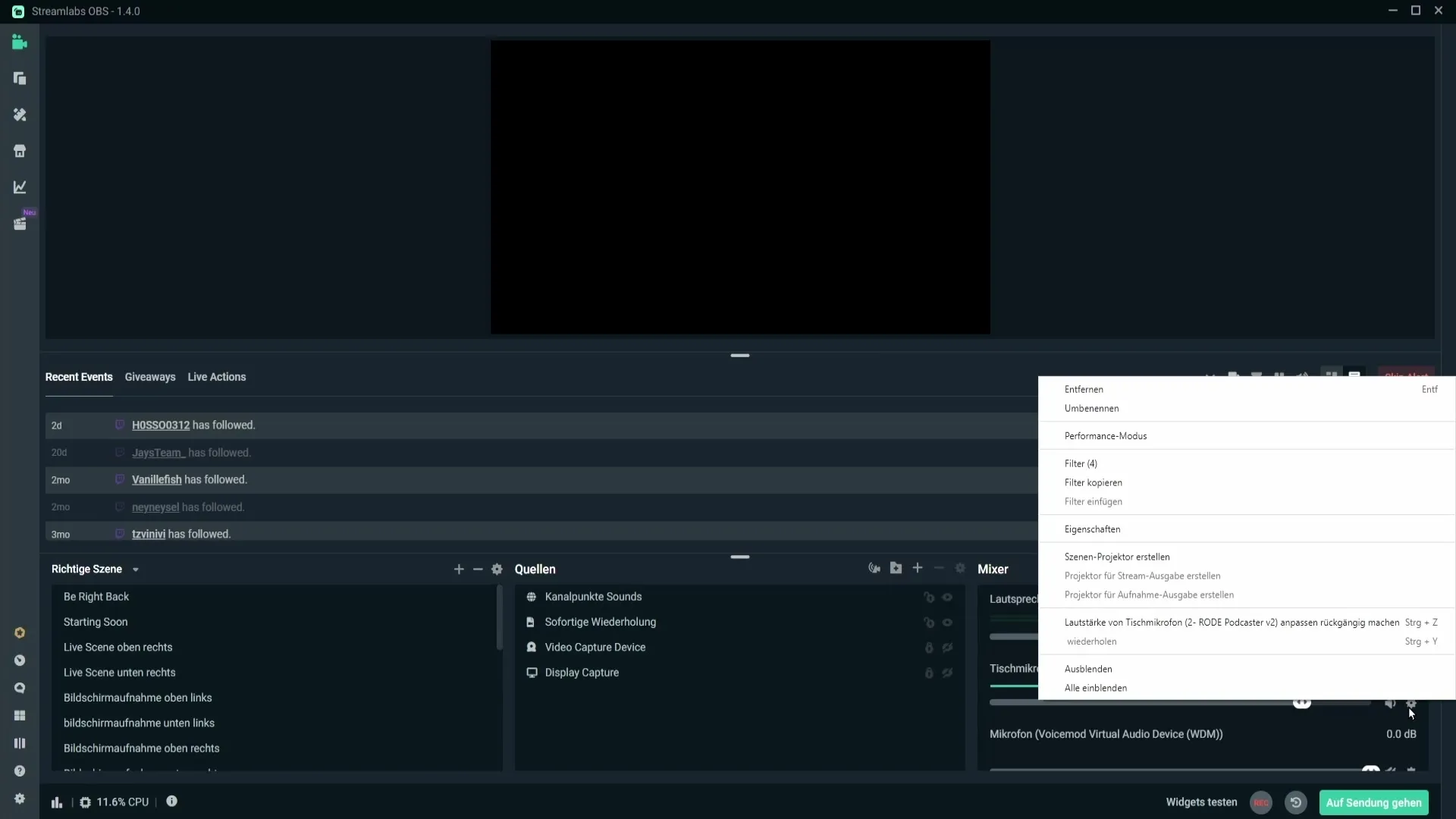Click the Quellen audio source selector icon
Image resolution: width=1456 pixels, height=819 pixels.
coord(874,568)
